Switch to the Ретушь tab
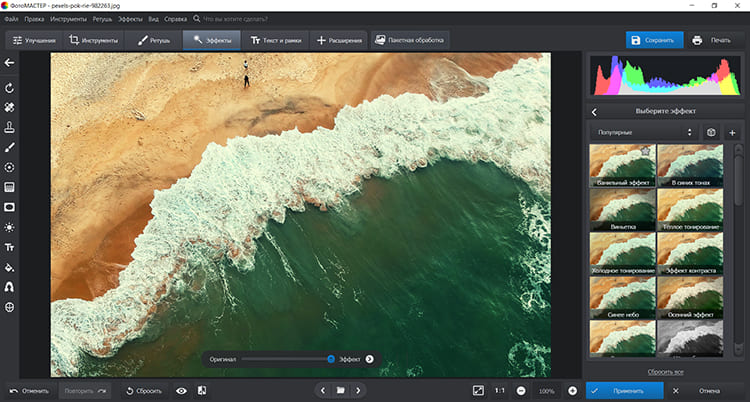Image resolution: width=750 pixels, height=402 pixels. click(x=153, y=40)
